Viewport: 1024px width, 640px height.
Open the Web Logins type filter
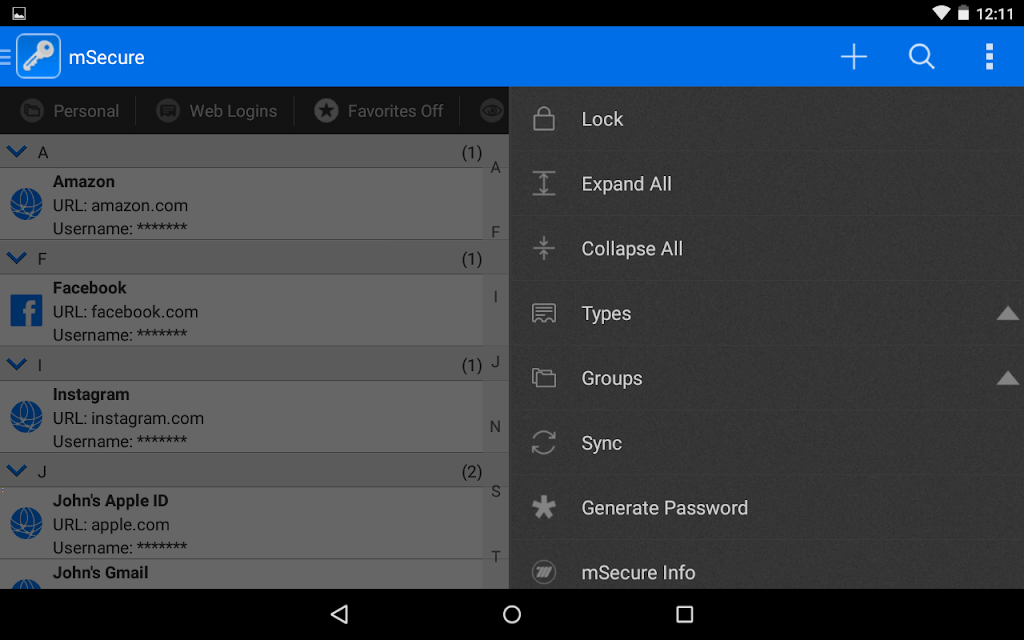[217, 111]
